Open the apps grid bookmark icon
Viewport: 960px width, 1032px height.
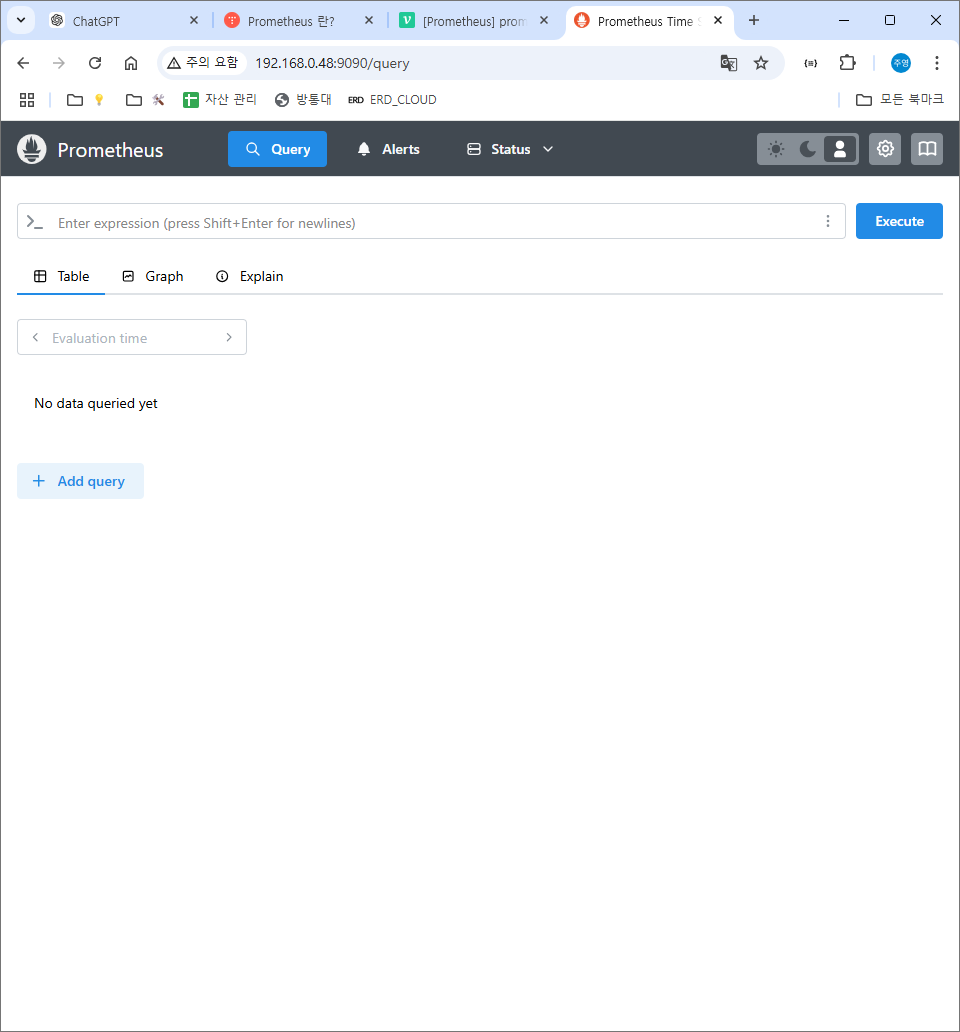pos(27,100)
